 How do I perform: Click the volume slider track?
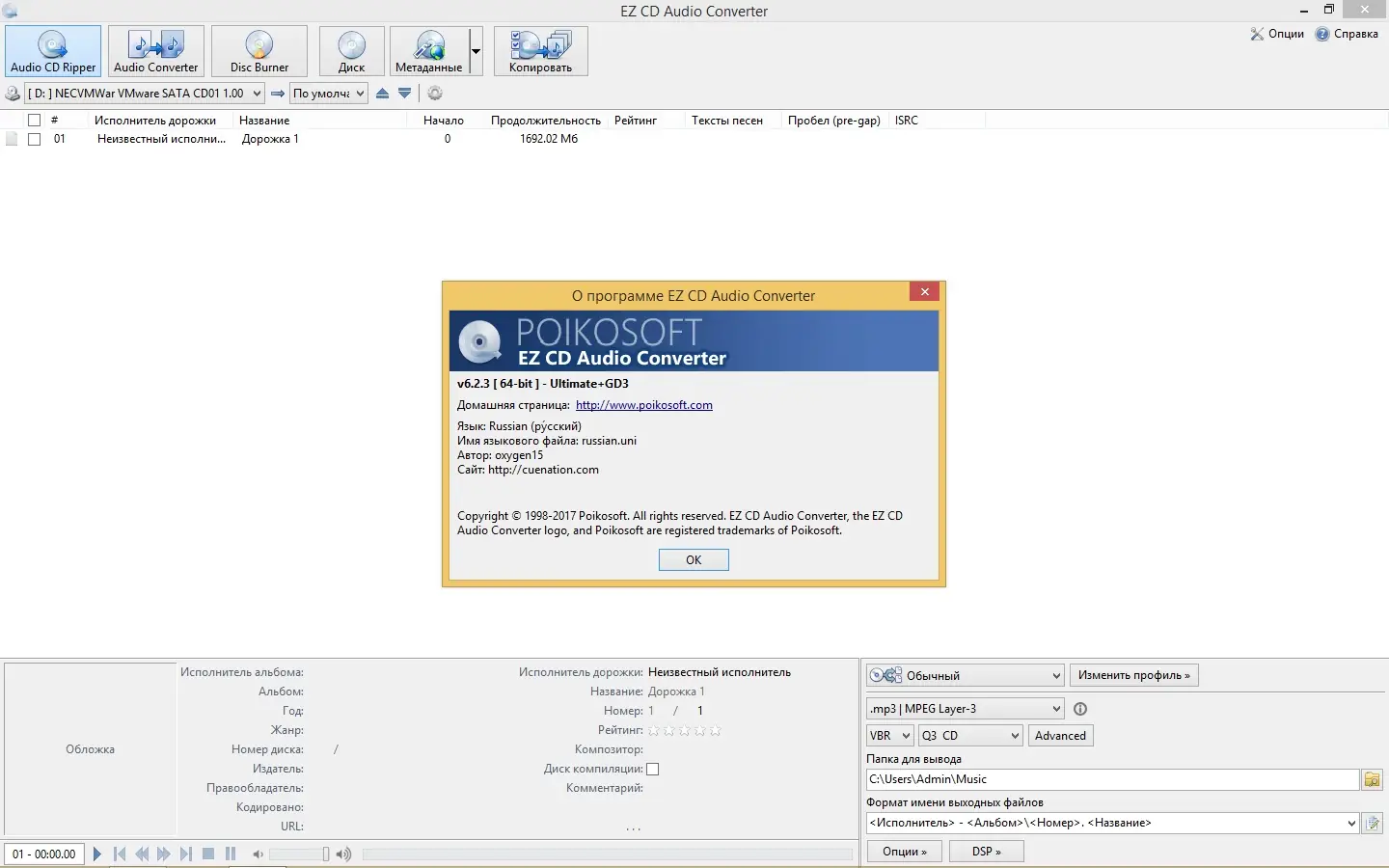point(299,854)
